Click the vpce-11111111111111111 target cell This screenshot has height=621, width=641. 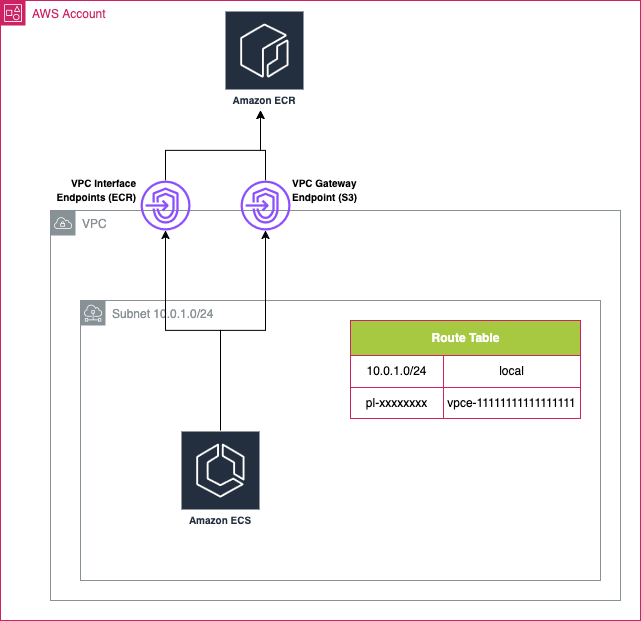(511, 402)
